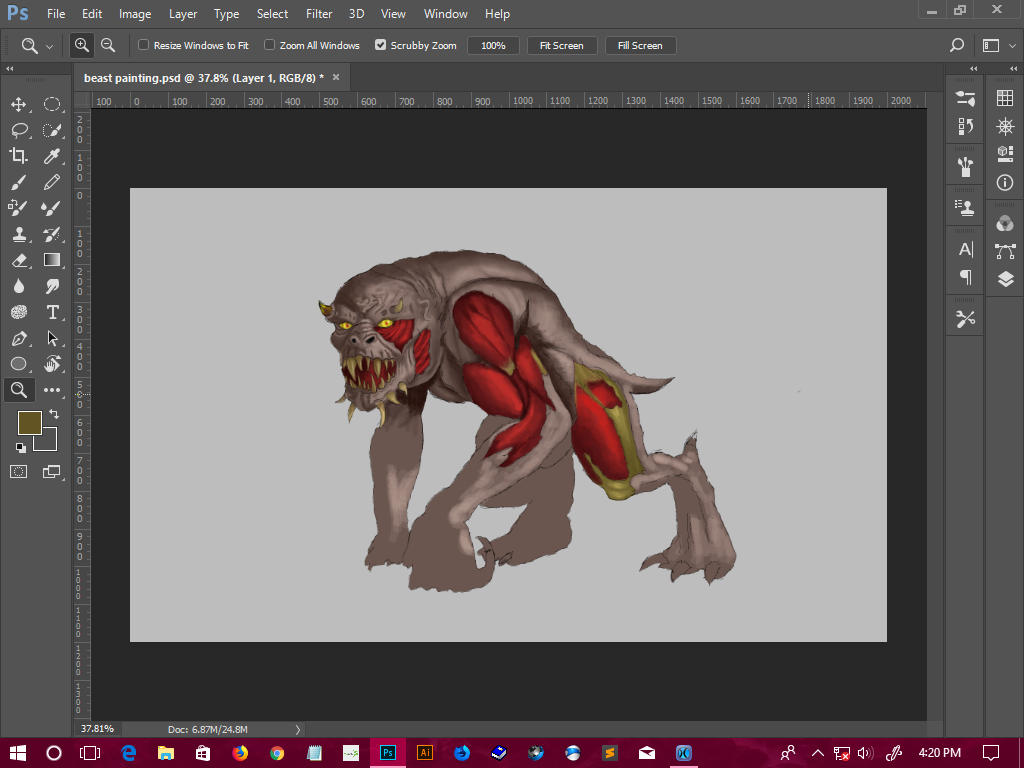Viewport: 1024px width, 768px height.
Task: Select the Brush tool
Action: point(19,182)
